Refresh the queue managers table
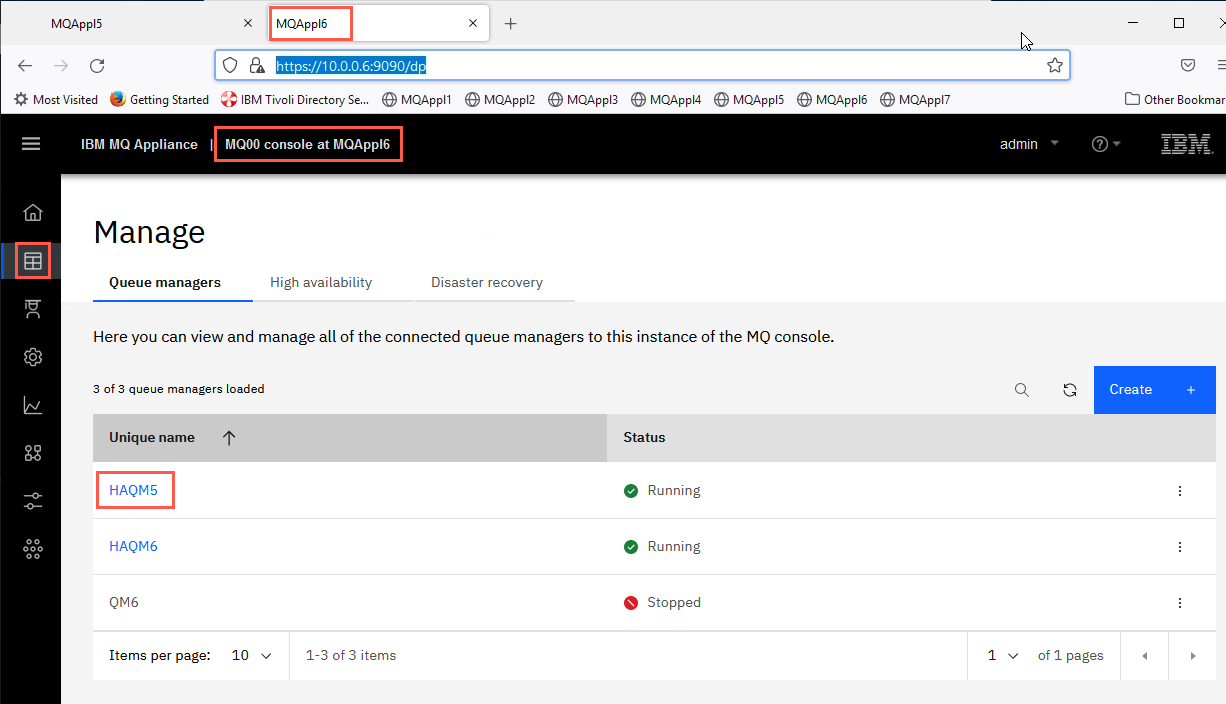1226x704 pixels. tap(1070, 390)
